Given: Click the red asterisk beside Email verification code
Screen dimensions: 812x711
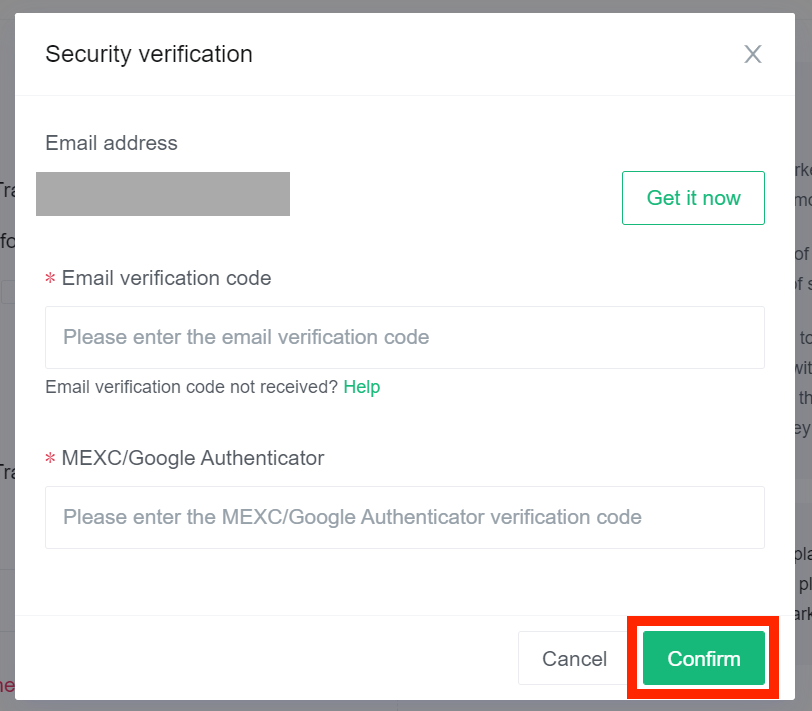Looking at the screenshot, I should click(50, 278).
